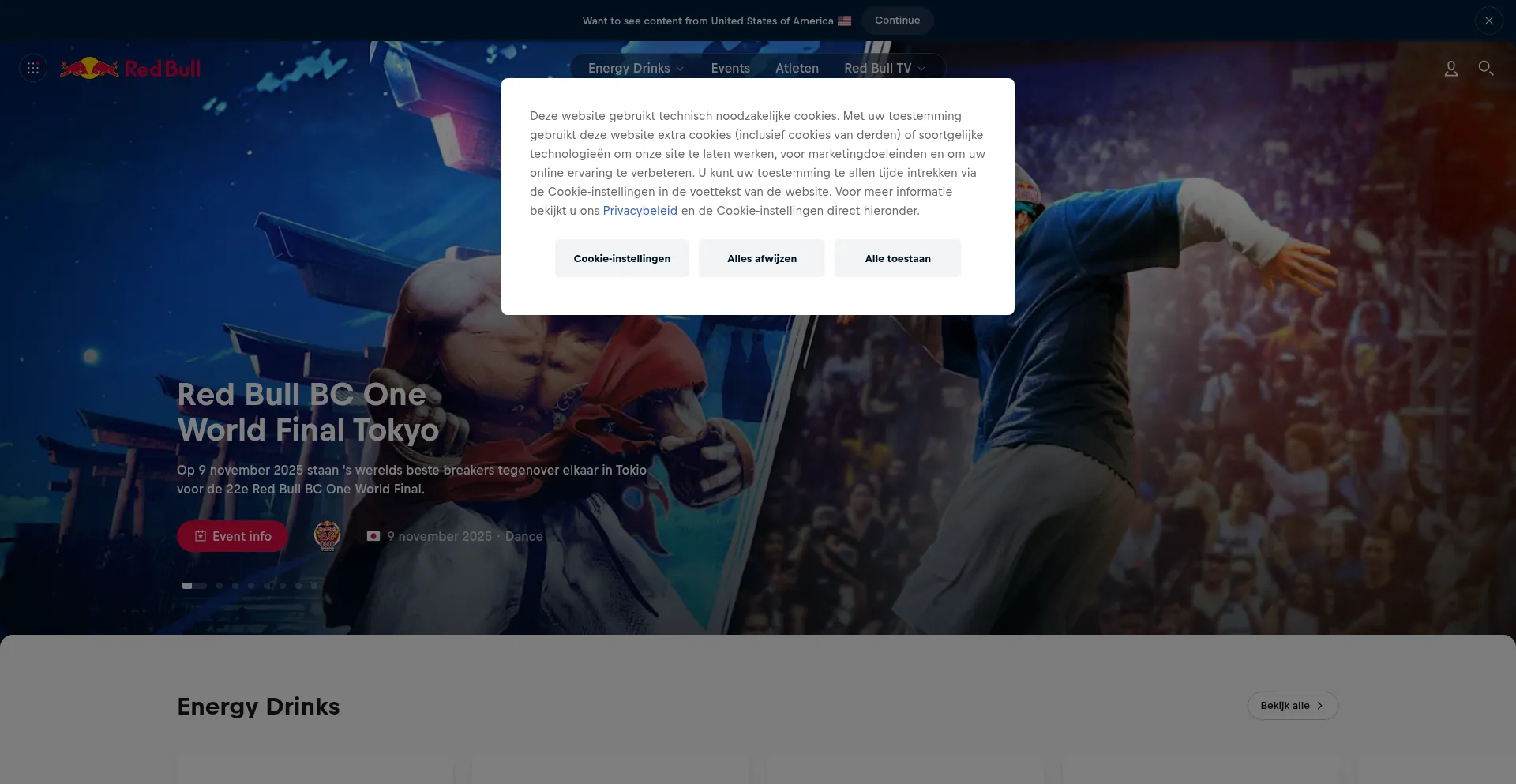1516x784 pixels.
Task: Click the United States flag icon in banner
Action: pos(844,21)
